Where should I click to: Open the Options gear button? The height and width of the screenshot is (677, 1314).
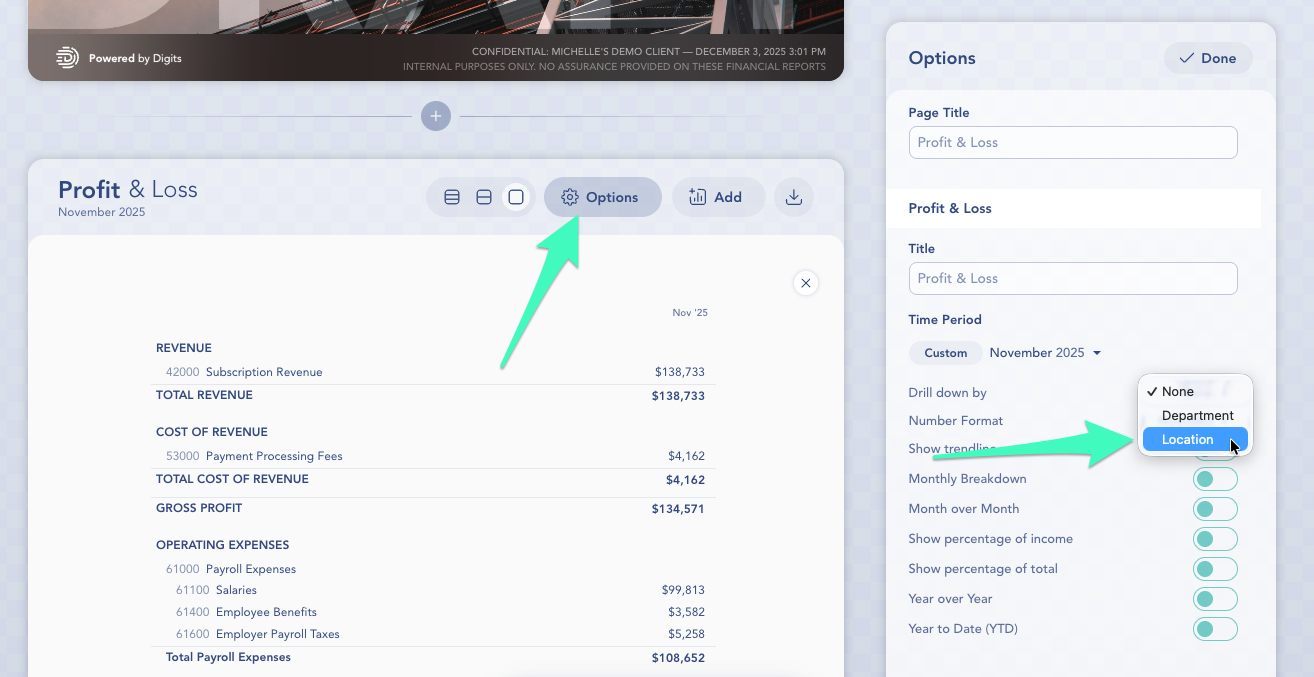pos(602,197)
